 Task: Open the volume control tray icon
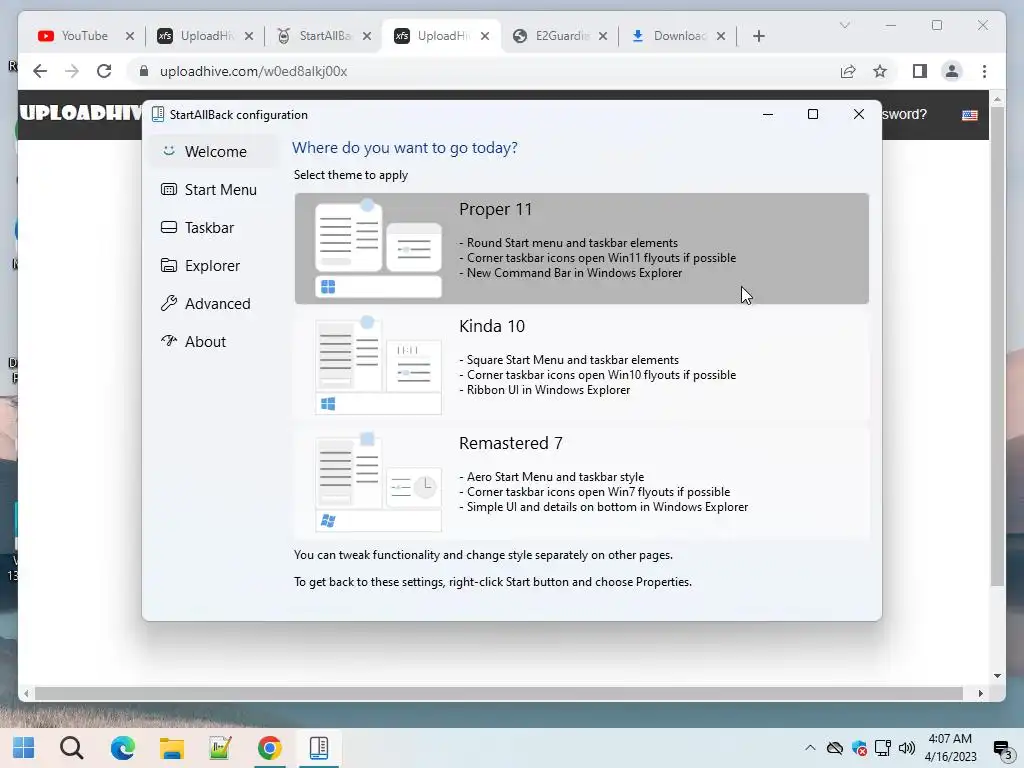point(907,748)
